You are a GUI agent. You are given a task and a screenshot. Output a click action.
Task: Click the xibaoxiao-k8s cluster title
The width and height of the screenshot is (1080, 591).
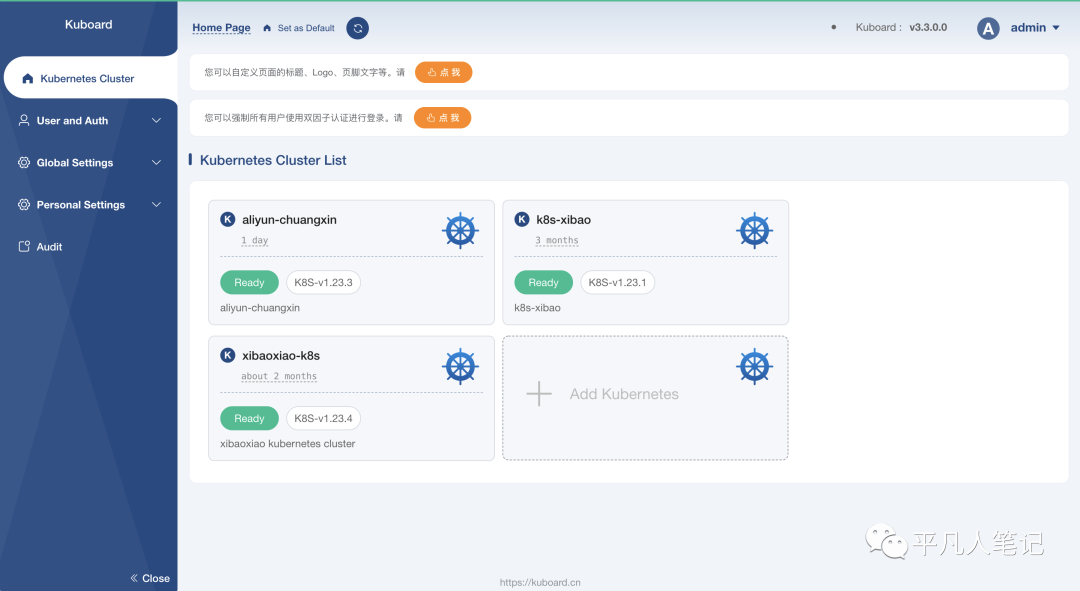(281, 355)
